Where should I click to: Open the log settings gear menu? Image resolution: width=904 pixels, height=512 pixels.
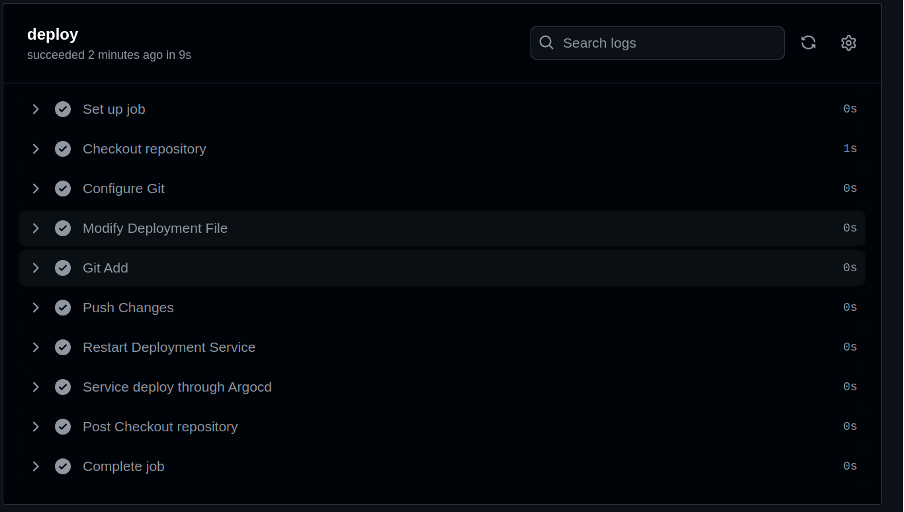click(x=848, y=43)
